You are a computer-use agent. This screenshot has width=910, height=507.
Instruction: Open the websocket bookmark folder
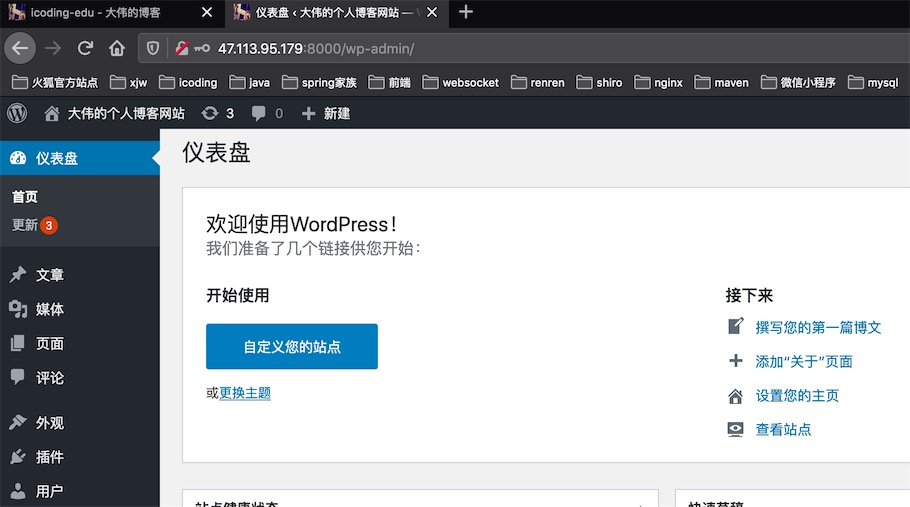click(461, 82)
